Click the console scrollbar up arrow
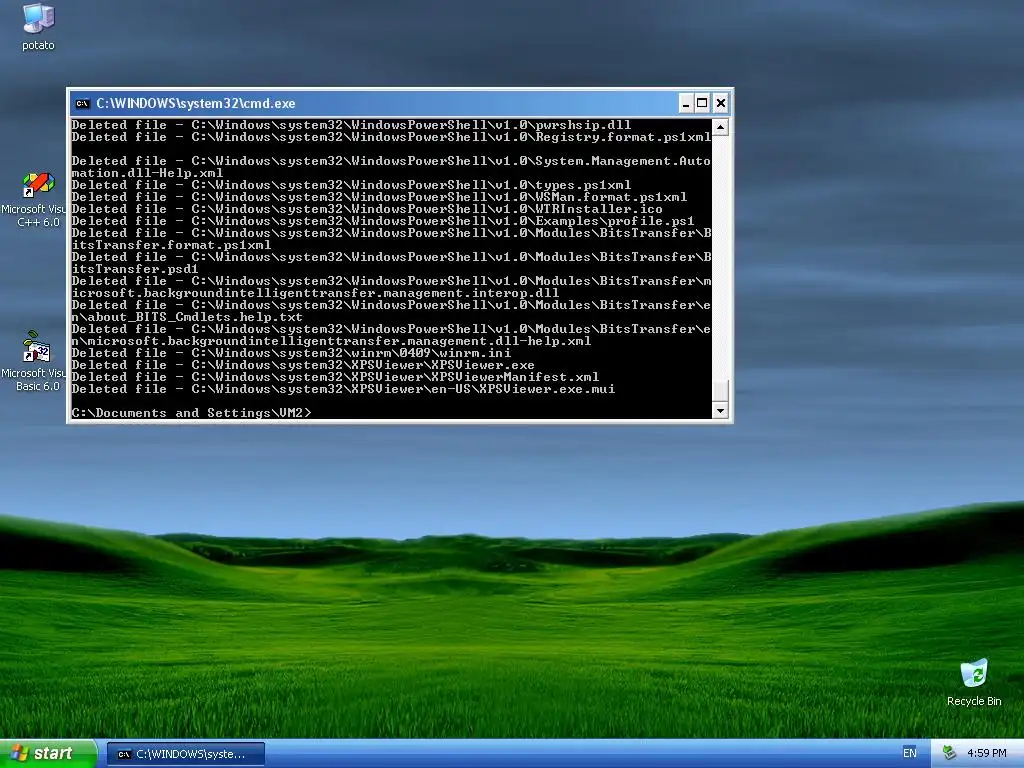1024x768 pixels. (720, 127)
